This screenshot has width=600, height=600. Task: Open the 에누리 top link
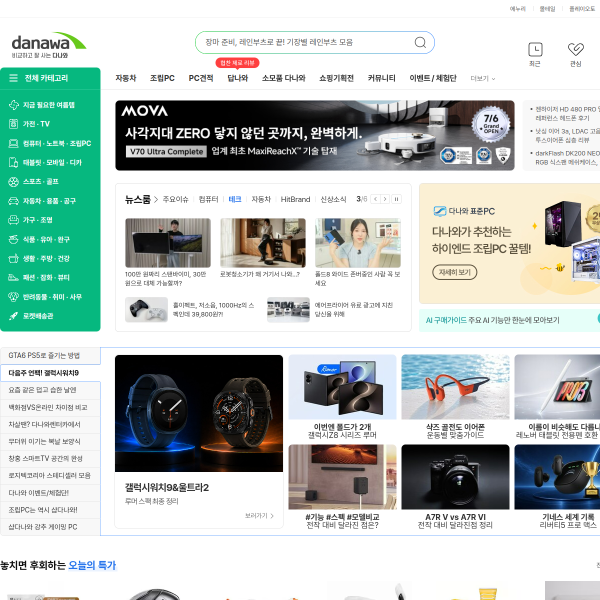point(518,9)
